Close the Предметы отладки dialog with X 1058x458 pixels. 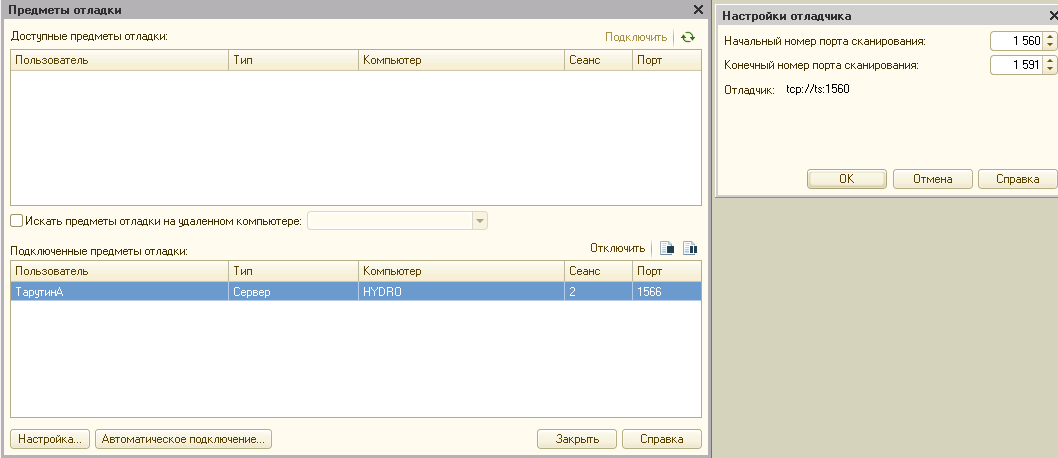coord(698,9)
